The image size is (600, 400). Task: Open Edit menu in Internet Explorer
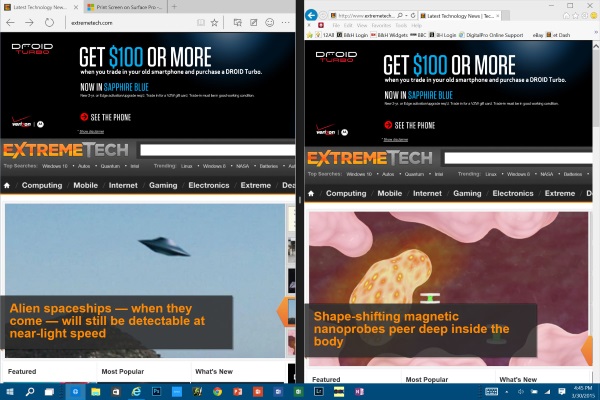click(x=348, y=25)
